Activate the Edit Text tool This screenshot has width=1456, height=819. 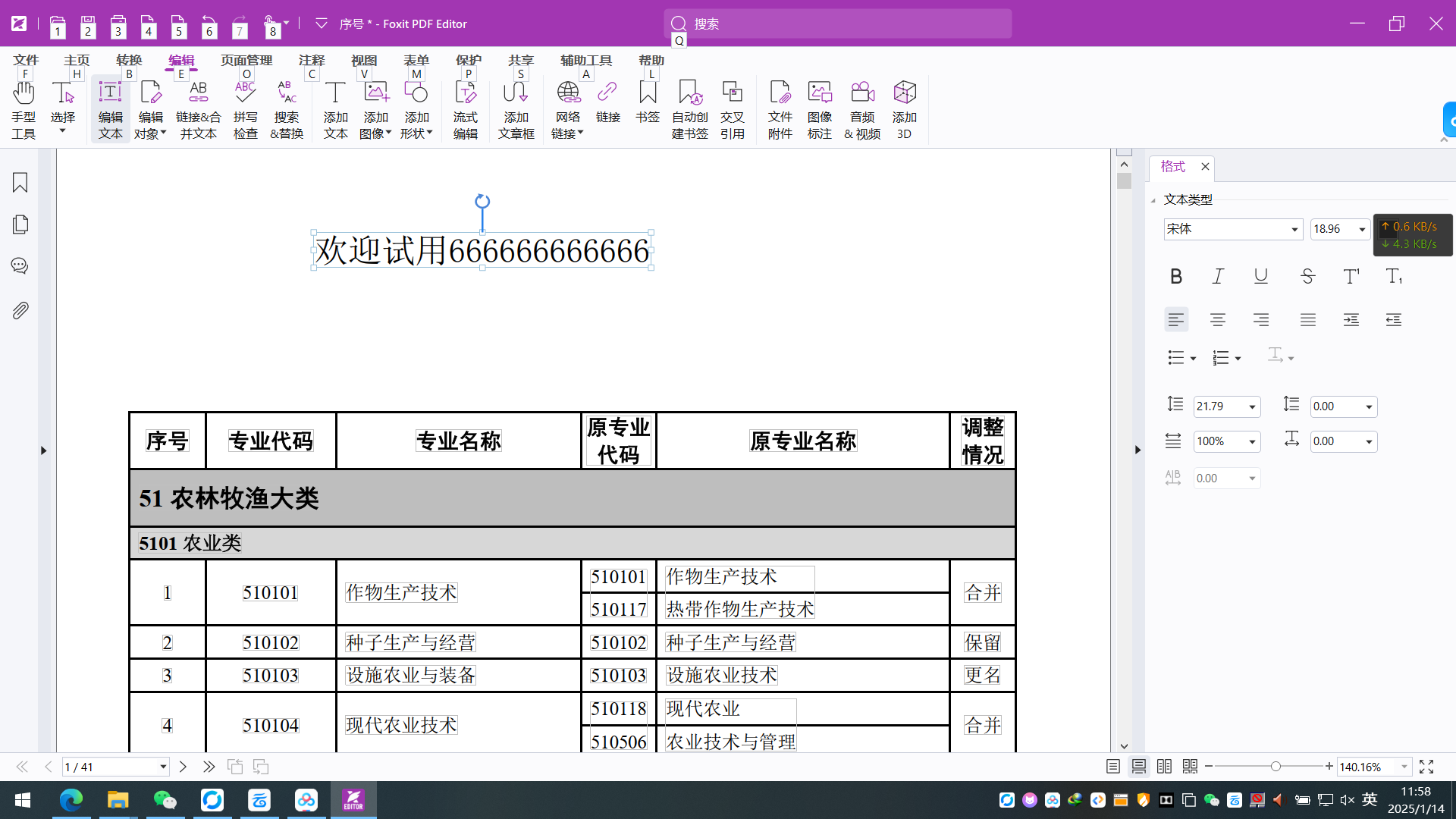pyautogui.click(x=111, y=111)
